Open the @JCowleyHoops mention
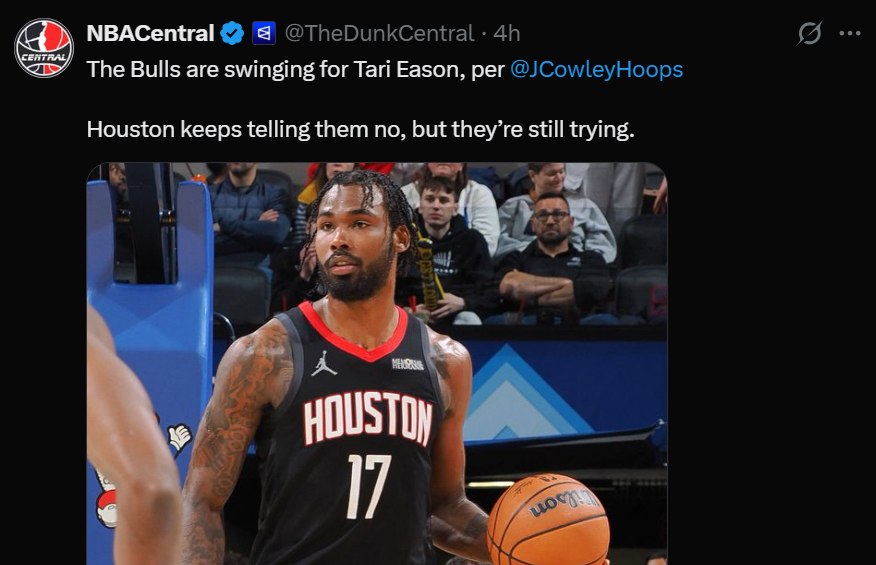Image resolution: width=876 pixels, height=565 pixels. coord(597,70)
